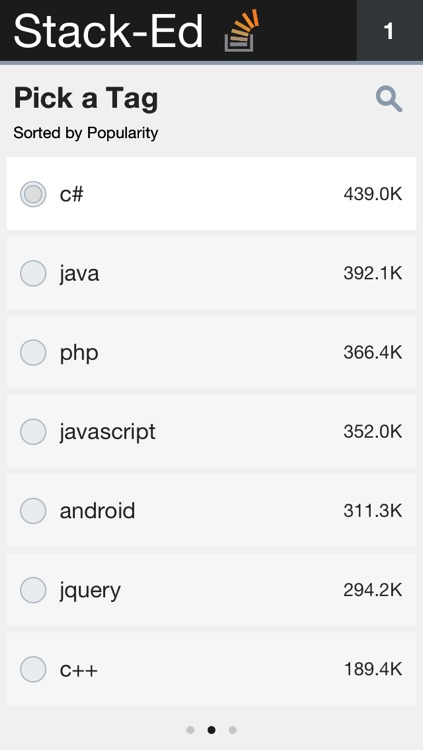Tap the active middle page dot
This screenshot has width=423, height=750.
(x=212, y=730)
